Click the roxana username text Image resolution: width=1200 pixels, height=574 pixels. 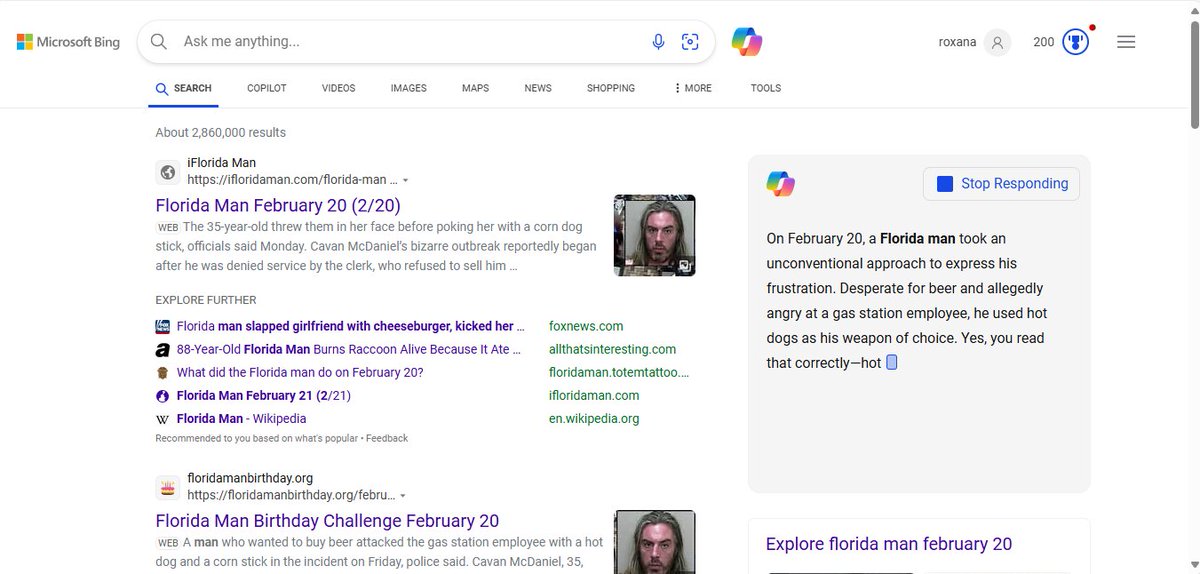(957, 42)
